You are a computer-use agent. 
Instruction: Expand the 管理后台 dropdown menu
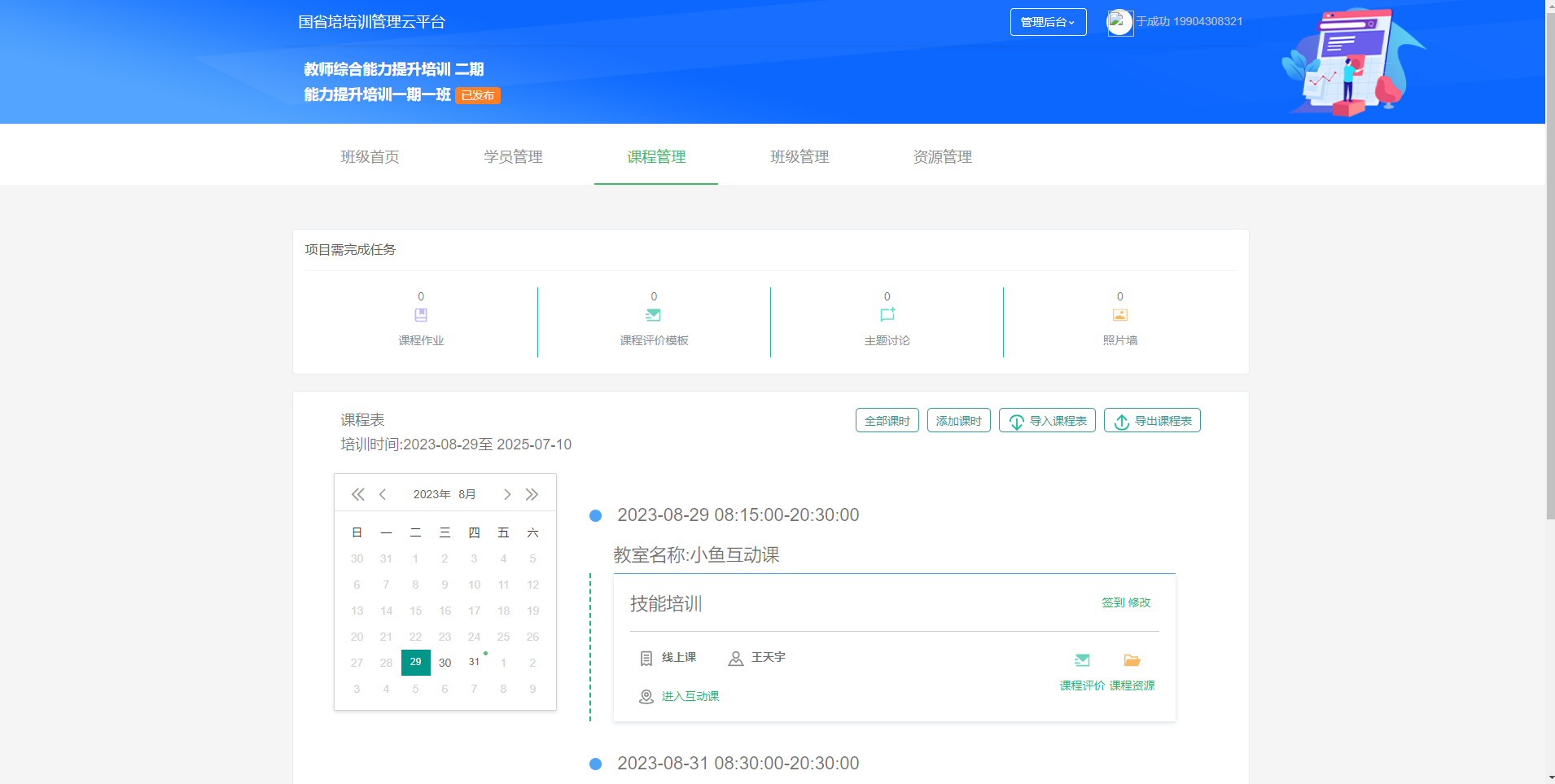tap(1048, 22)
